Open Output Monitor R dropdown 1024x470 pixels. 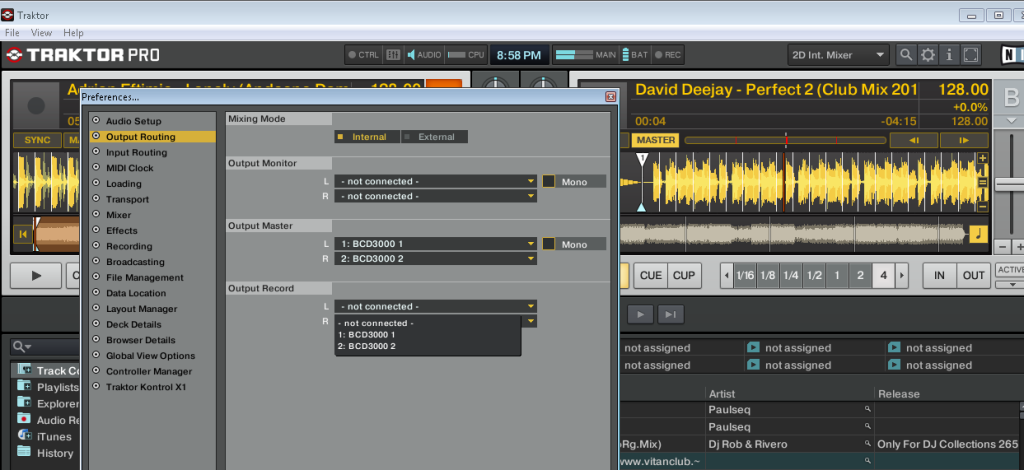click(x=436, y=196)
